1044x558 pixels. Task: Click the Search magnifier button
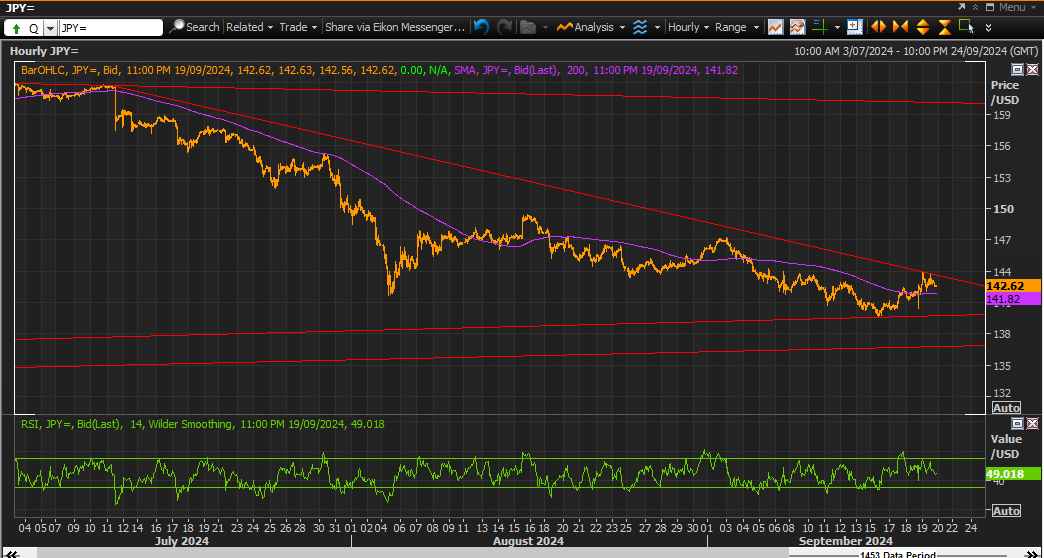[194, 27]
